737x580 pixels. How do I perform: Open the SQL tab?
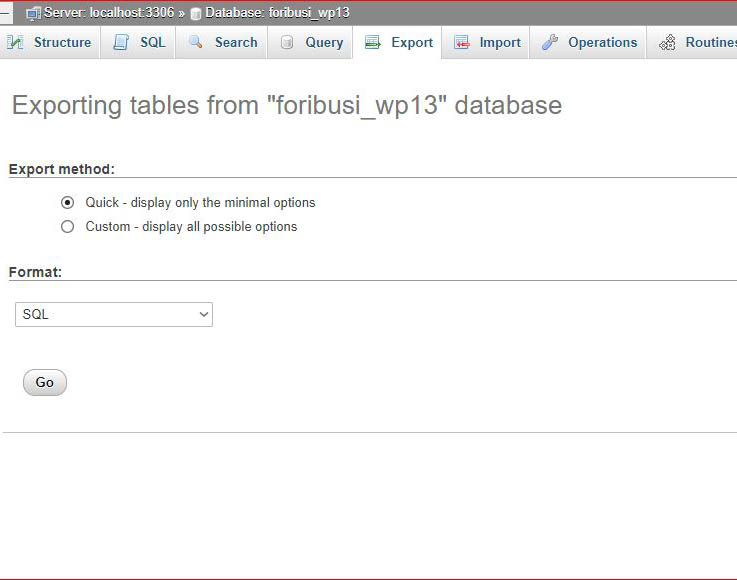coord(138,42)
